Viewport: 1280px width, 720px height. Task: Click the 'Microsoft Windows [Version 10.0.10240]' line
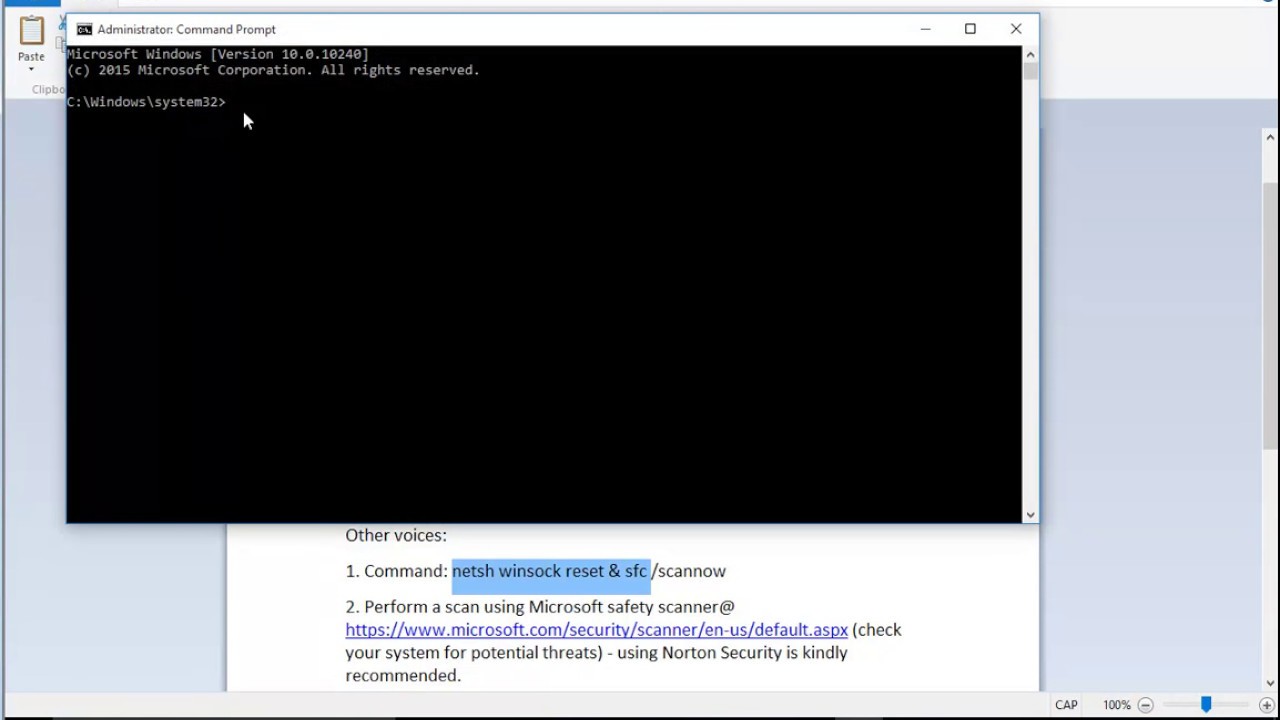[x=218, y=54]
